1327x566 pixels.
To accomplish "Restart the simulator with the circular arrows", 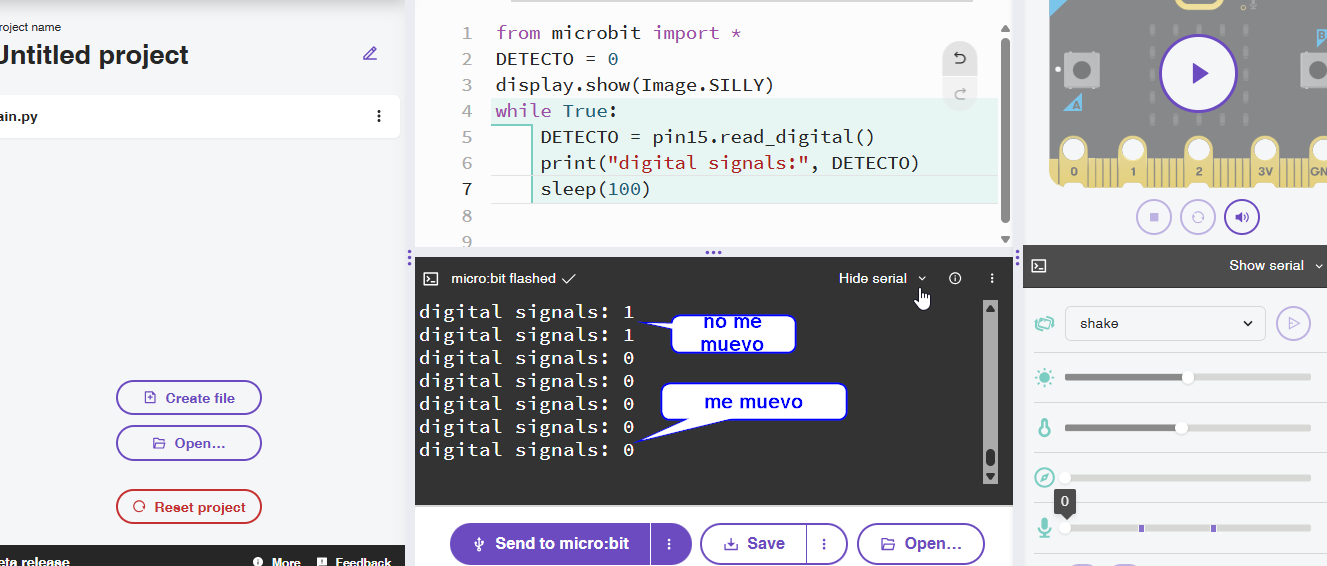I will 1197,217.
